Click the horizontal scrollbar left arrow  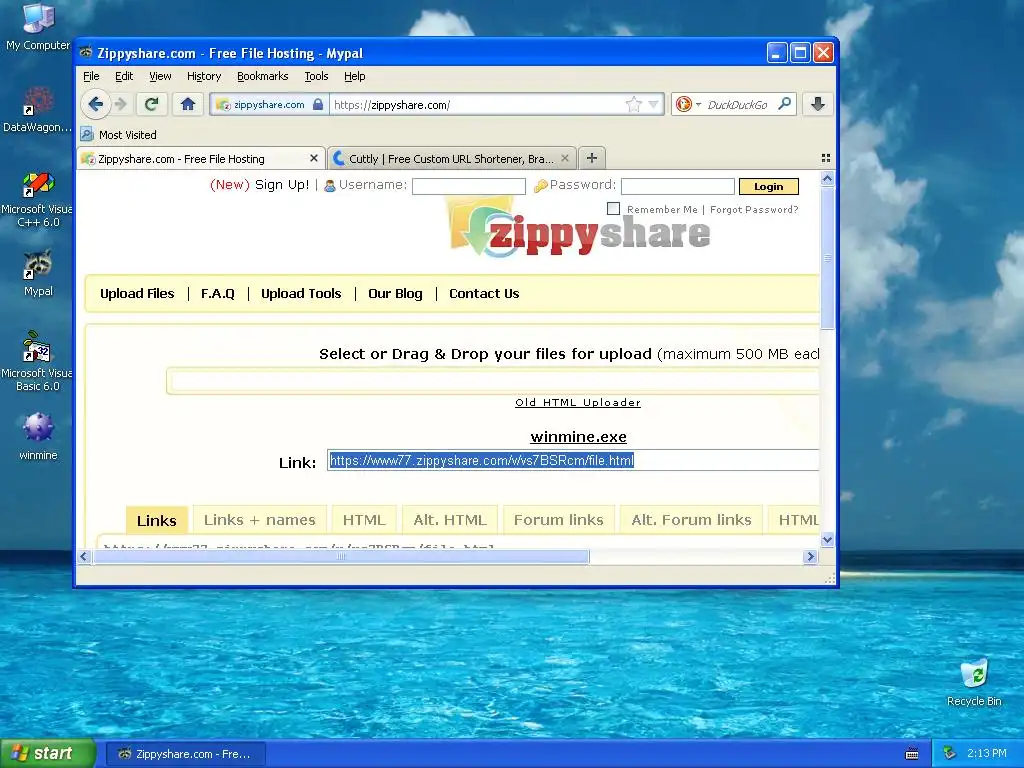pos(84,556)
